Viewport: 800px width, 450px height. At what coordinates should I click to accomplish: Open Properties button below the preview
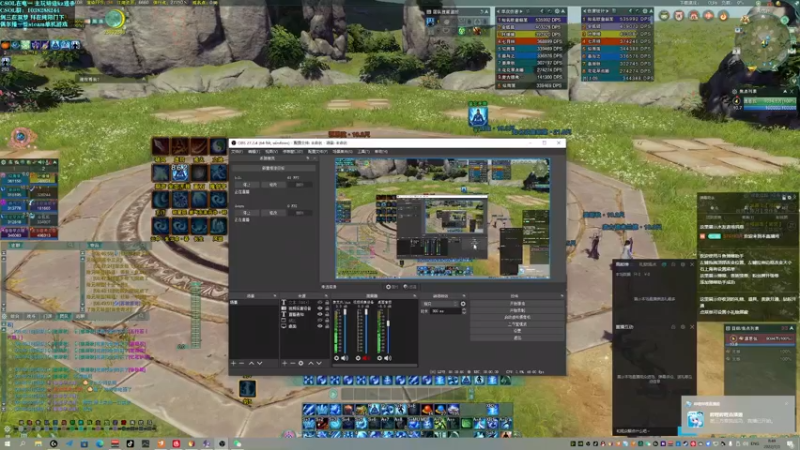[393, 287]
